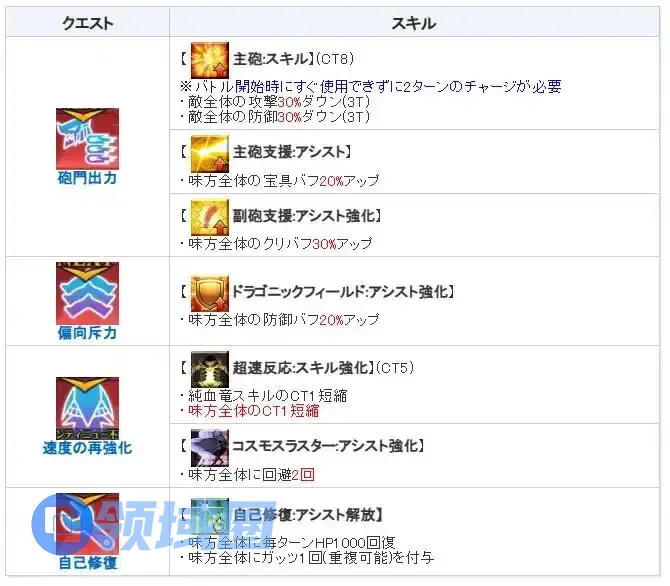This screenshot has width=670, height=586.
Task: Open the 自己修復 quest link
Action: click(88, 563)
